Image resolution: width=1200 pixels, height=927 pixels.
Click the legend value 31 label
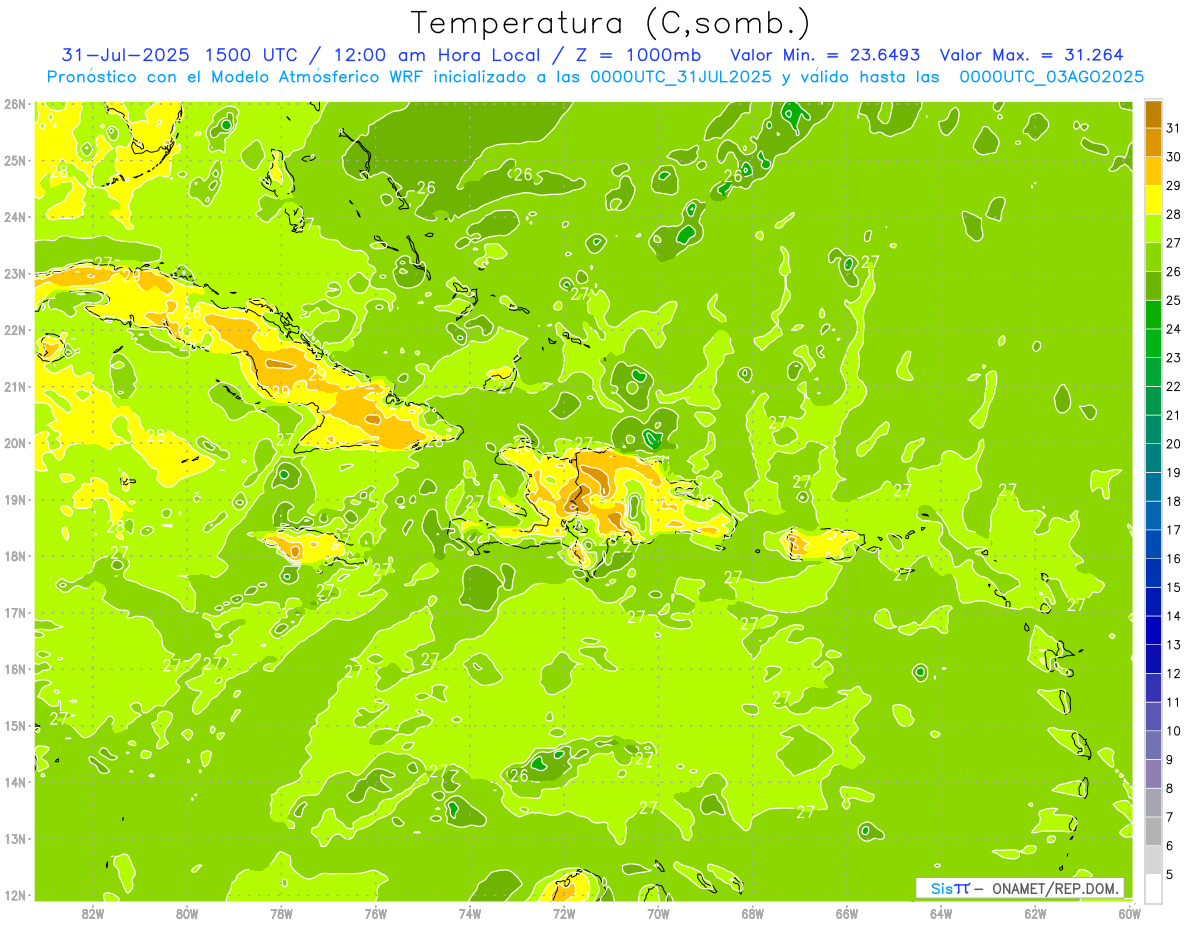(x=1173, y=128)
